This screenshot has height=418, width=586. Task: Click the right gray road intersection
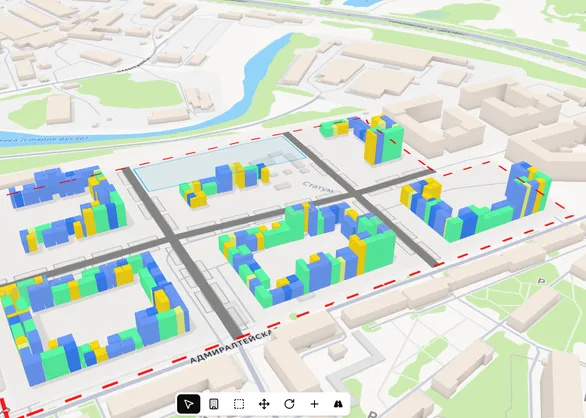354,194
